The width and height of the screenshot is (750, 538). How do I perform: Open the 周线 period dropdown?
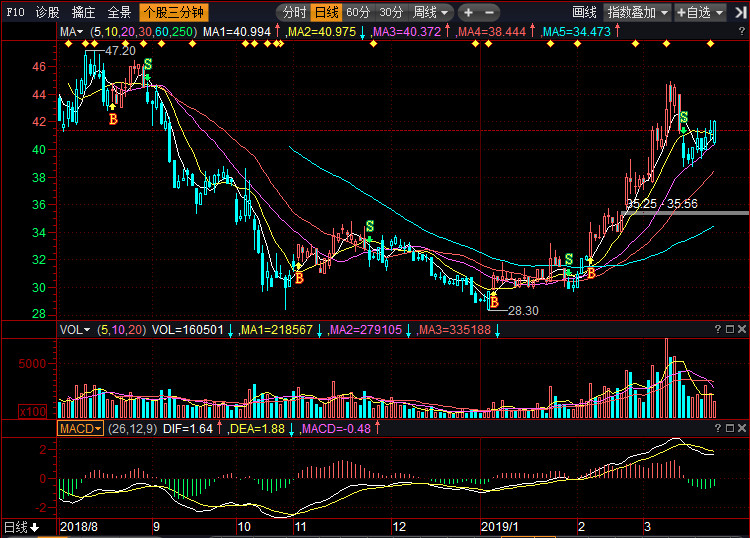coord(430,12)
